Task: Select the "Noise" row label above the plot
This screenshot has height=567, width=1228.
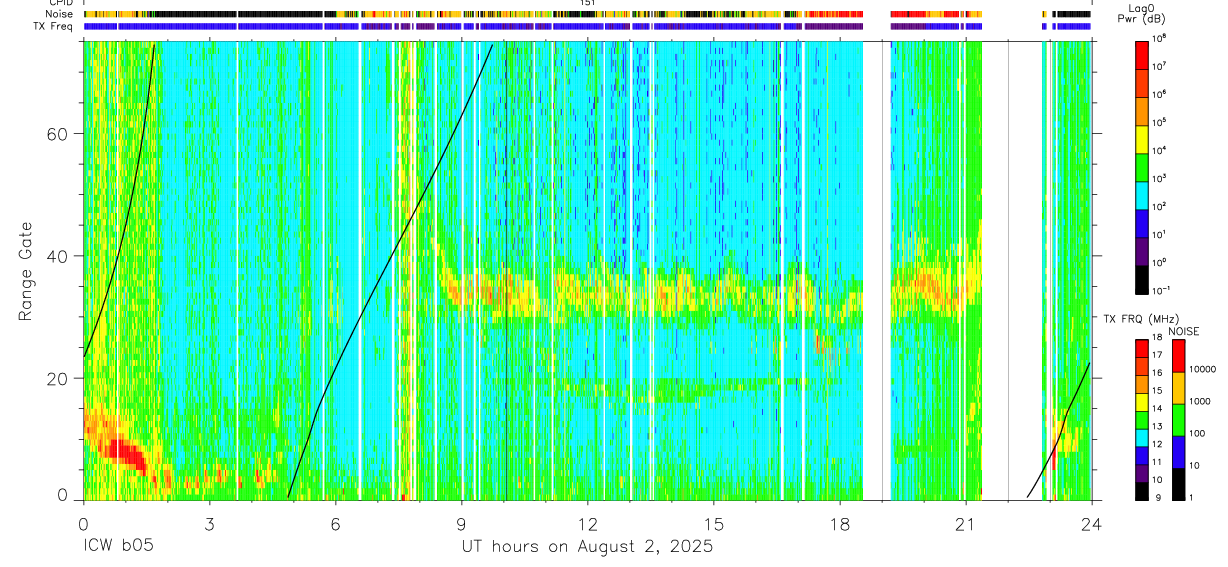Action: 59,14
